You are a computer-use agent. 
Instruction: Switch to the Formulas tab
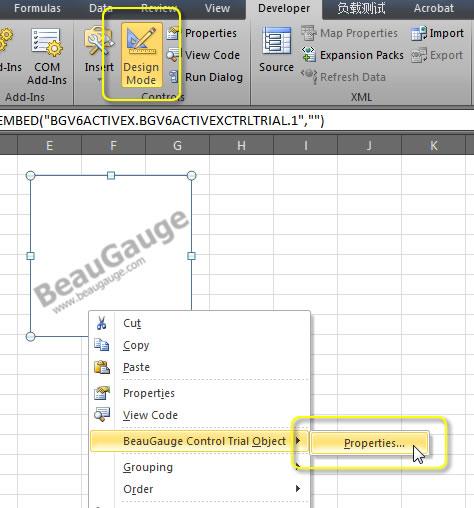37,8
